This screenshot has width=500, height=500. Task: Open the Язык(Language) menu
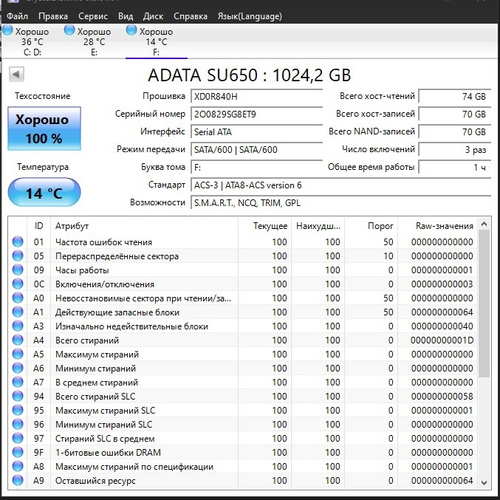(250, 16)
